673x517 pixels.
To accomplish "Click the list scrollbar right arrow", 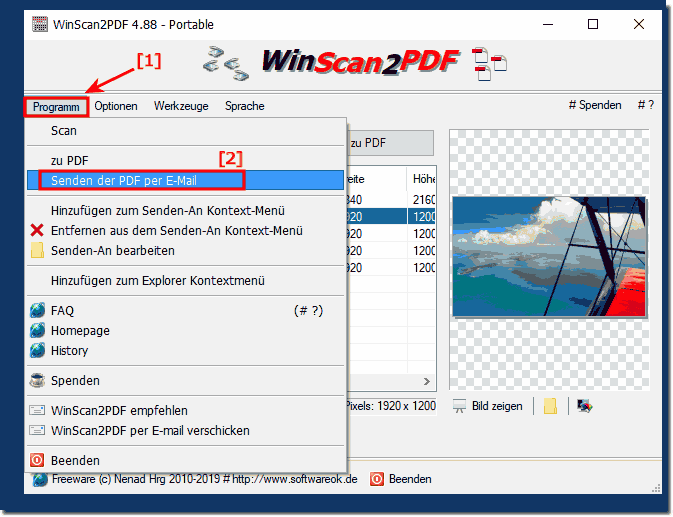I will click(427, 381).
